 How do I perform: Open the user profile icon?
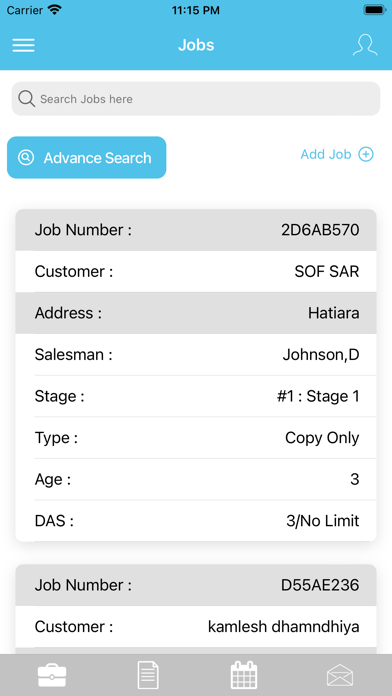[365, 45]
